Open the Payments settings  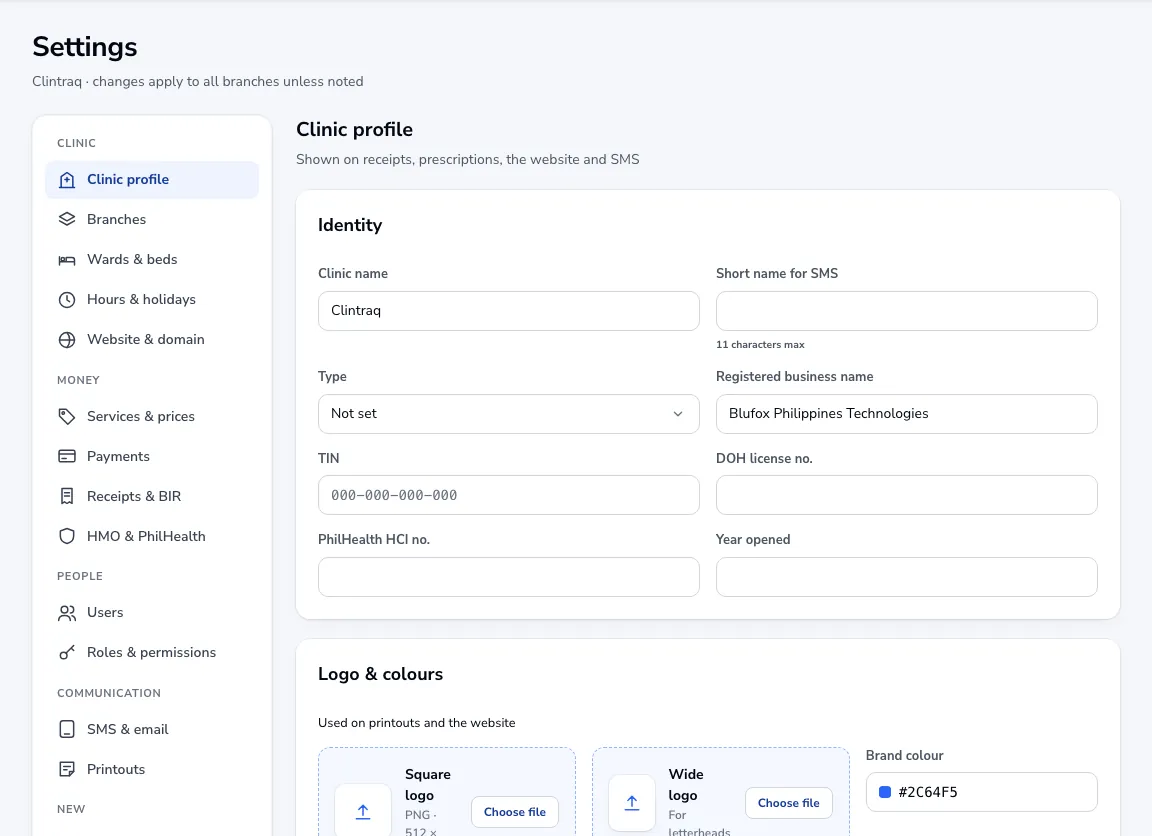pos(152,456)
